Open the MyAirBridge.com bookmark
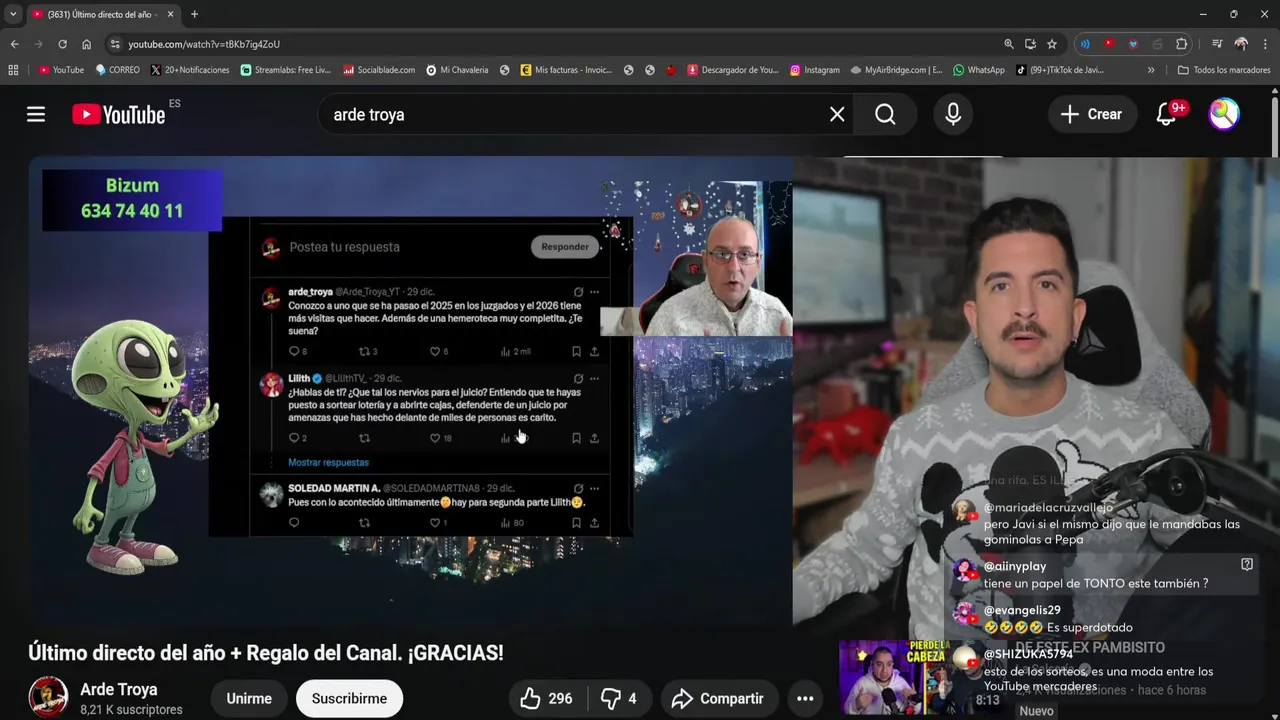The image size is (1280, 720). click(x=897, y=70)
